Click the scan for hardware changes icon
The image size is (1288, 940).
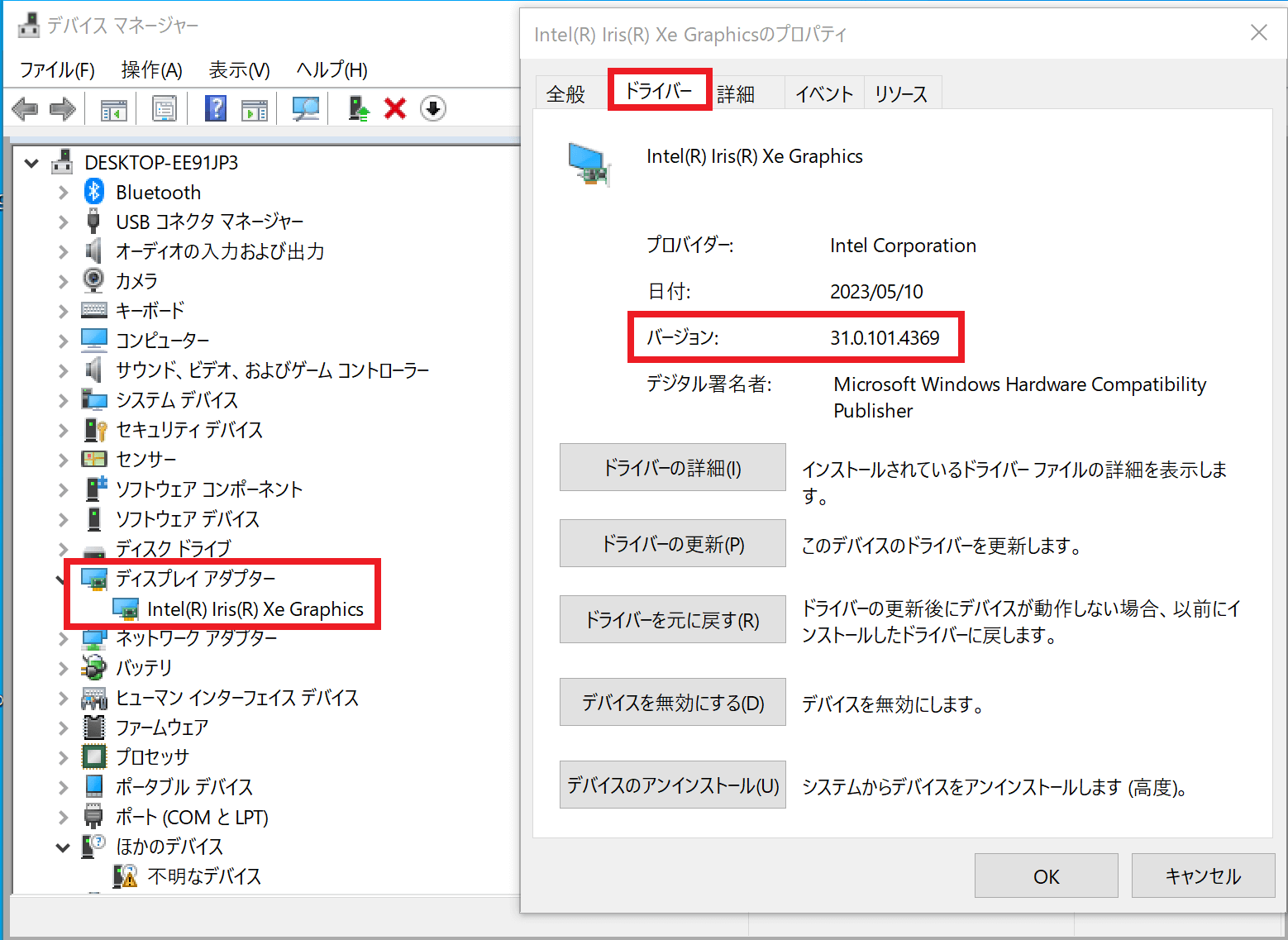pyautogui.click(x=306, y=108)
